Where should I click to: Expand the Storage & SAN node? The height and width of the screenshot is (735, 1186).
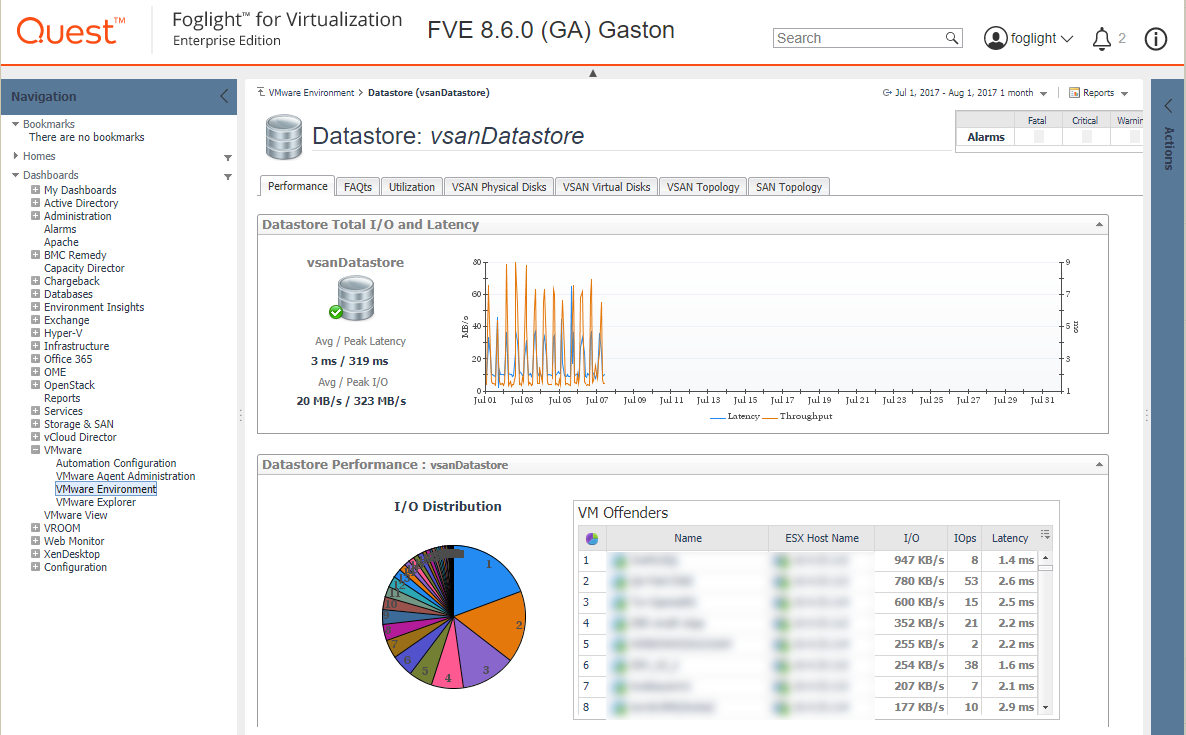tap(35, 423)
